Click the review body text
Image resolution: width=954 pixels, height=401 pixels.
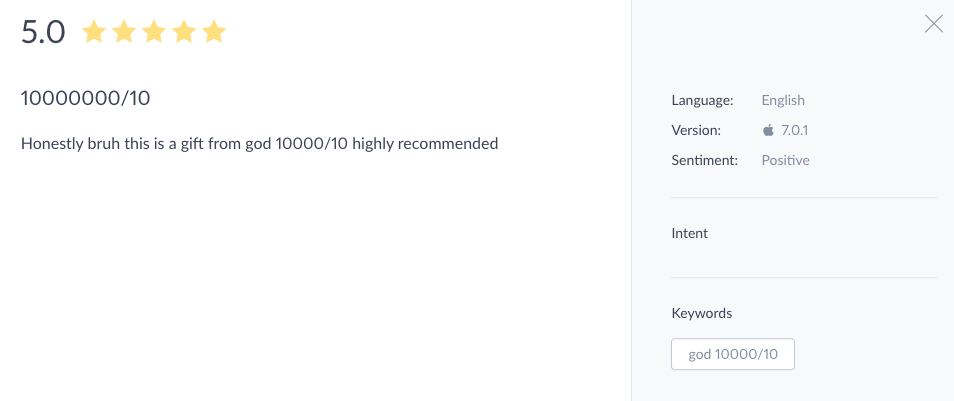[x=259, y=144]
